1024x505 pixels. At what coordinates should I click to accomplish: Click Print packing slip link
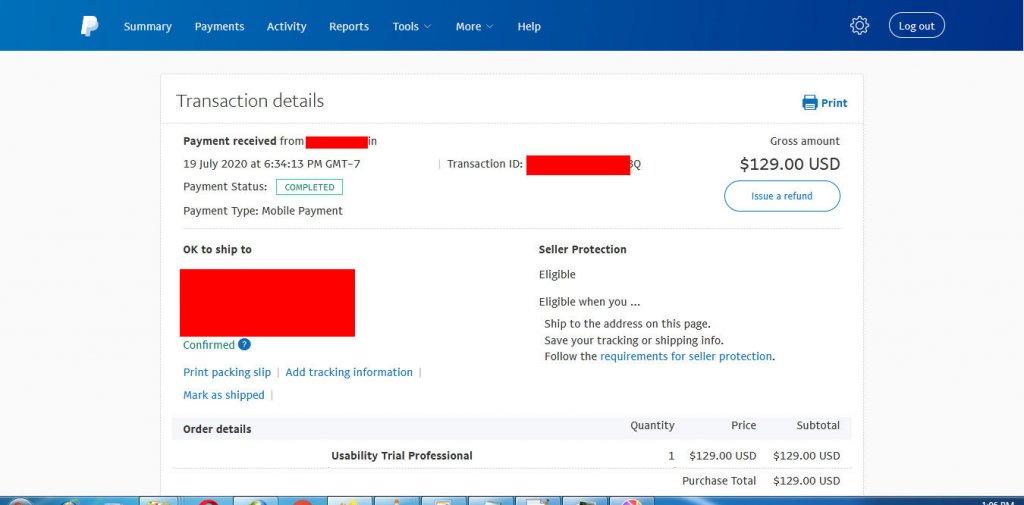(227, 372)
